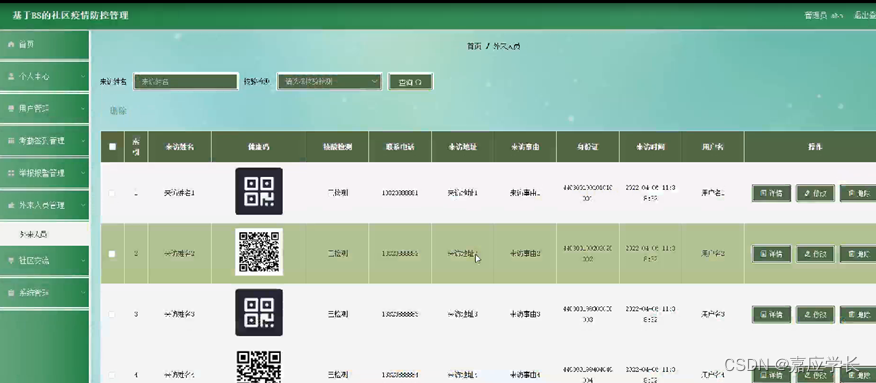Click 首页 in the breadcrumb
876x383 pixels.
coord(474,46)
